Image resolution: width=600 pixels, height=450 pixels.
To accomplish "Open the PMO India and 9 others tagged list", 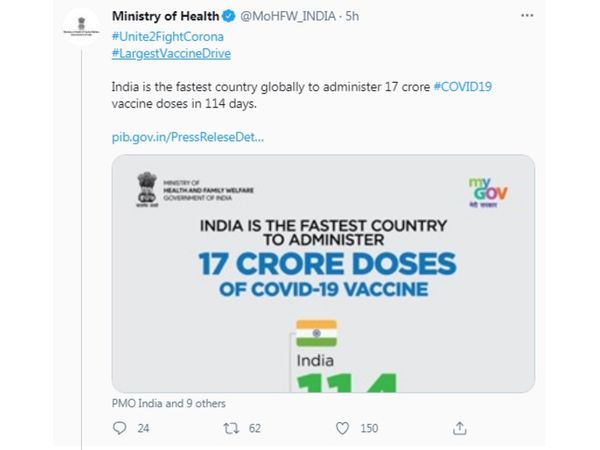I will (x=168, y=403).
